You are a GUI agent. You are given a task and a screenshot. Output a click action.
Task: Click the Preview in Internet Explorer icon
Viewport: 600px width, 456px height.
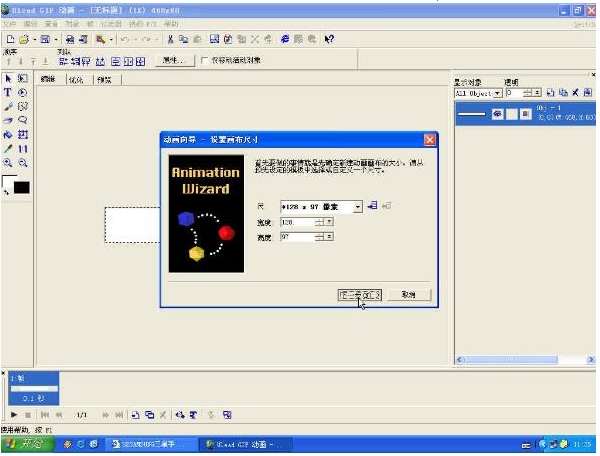point(285,39)
